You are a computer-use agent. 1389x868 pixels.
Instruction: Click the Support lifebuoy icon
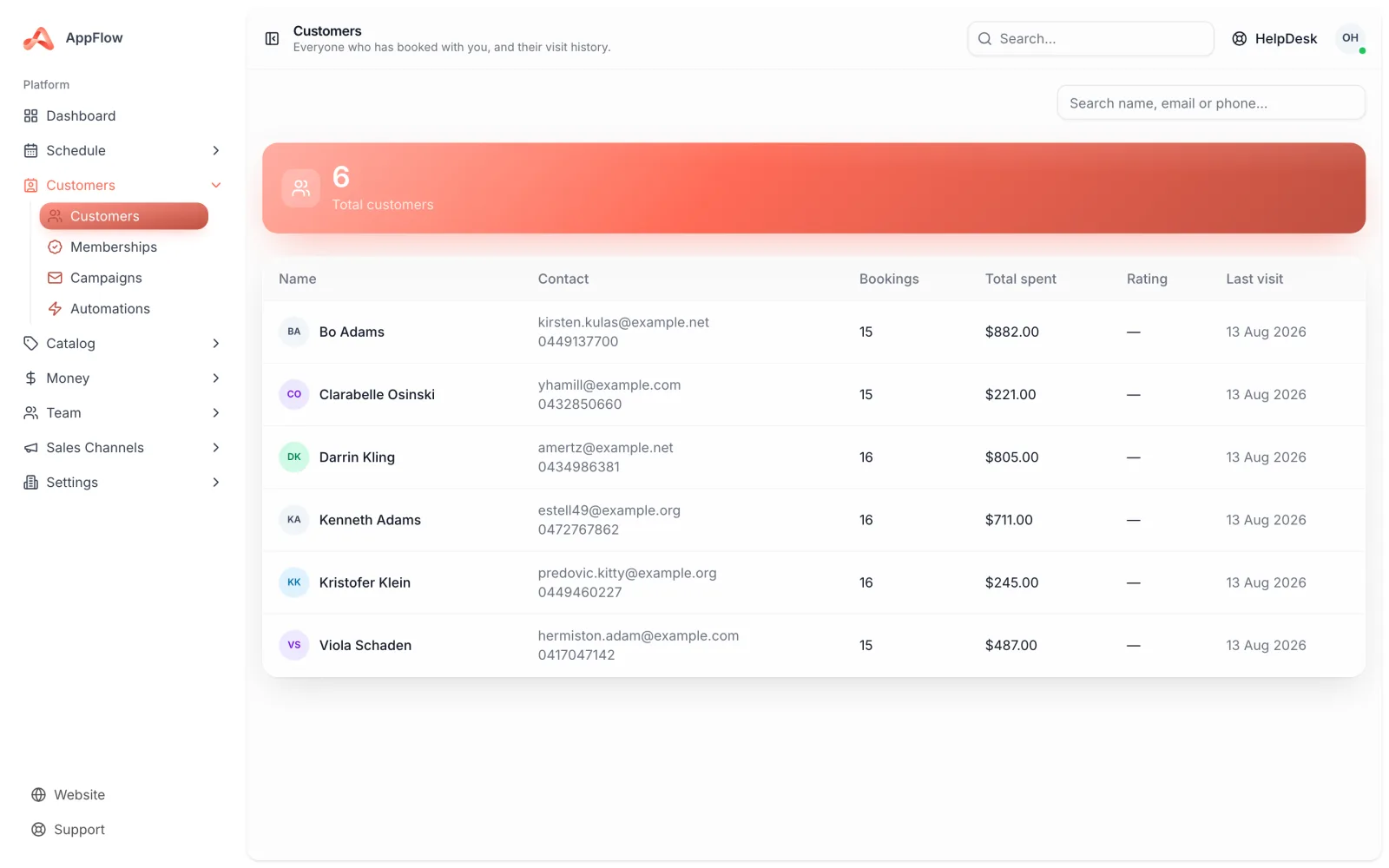[x=38, y=829]
